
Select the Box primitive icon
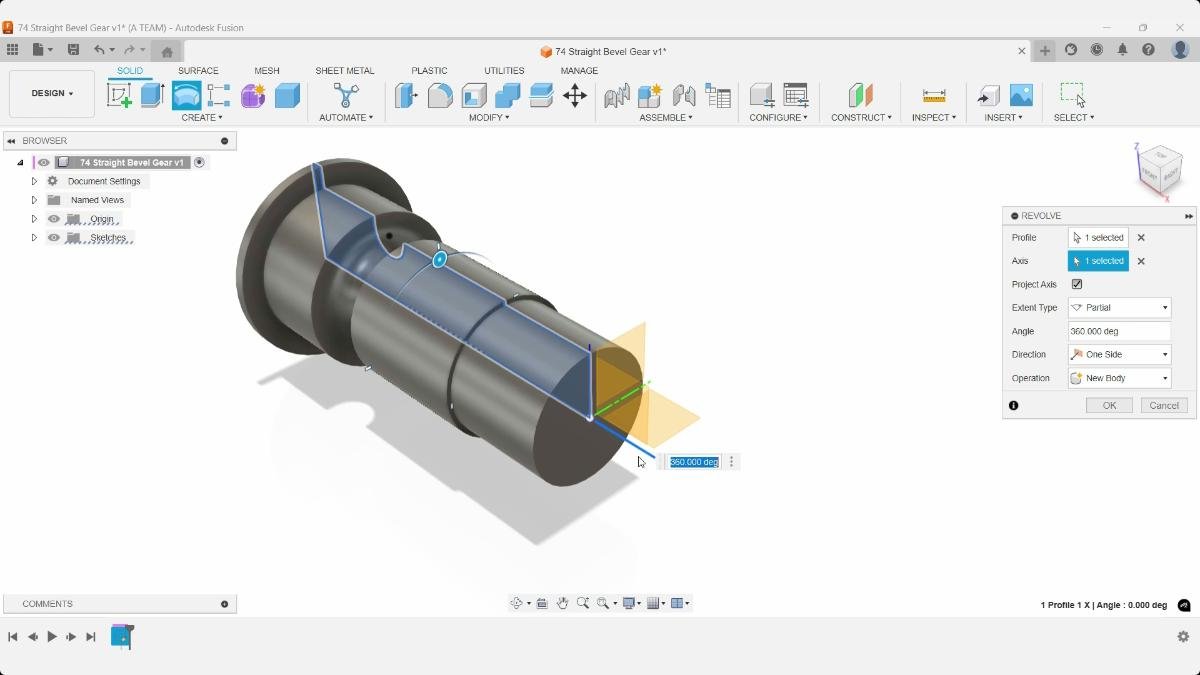pyautogui.click(x=287, y=95)
